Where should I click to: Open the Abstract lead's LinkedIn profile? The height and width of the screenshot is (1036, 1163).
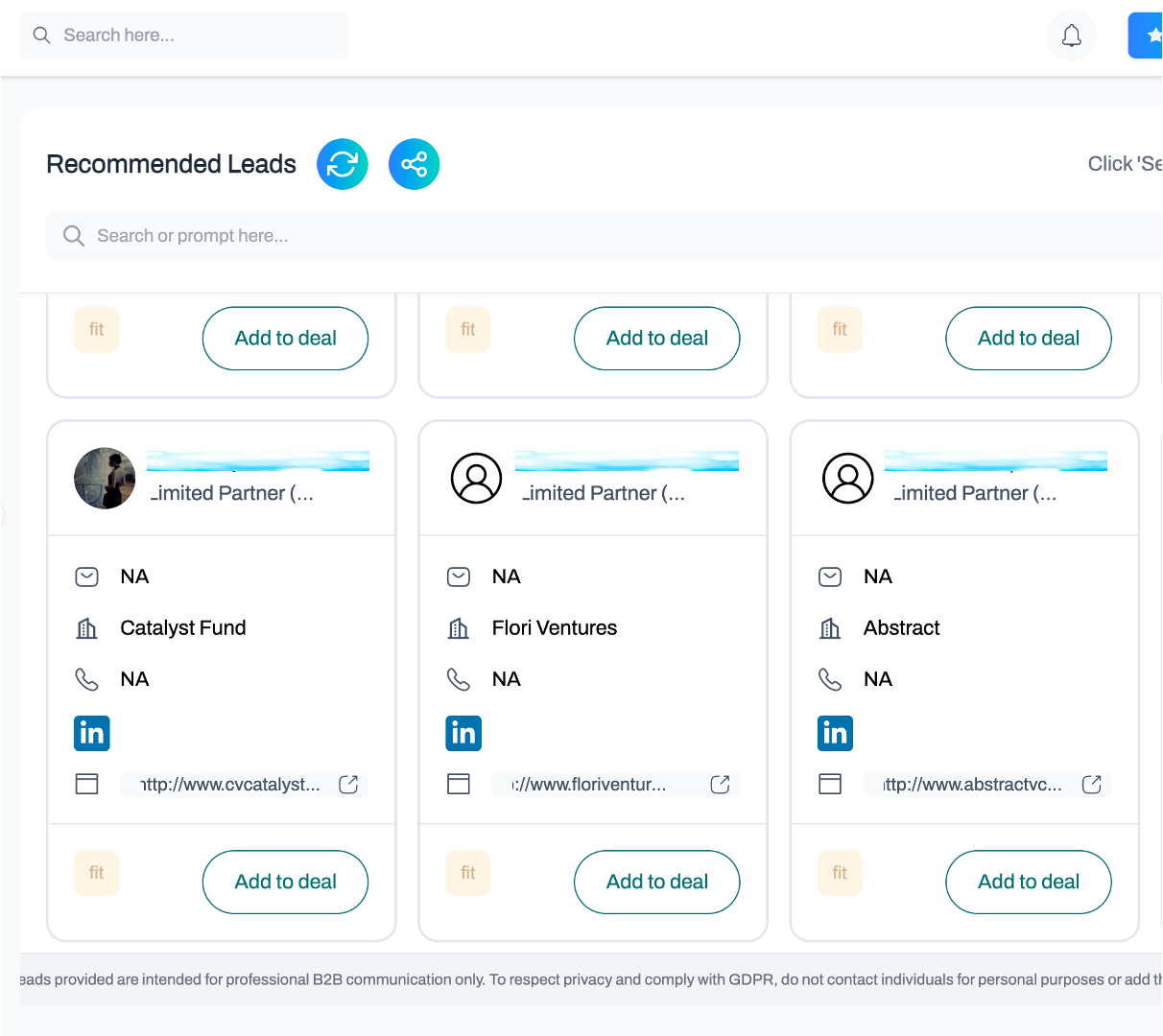click(x=835, y=734)
